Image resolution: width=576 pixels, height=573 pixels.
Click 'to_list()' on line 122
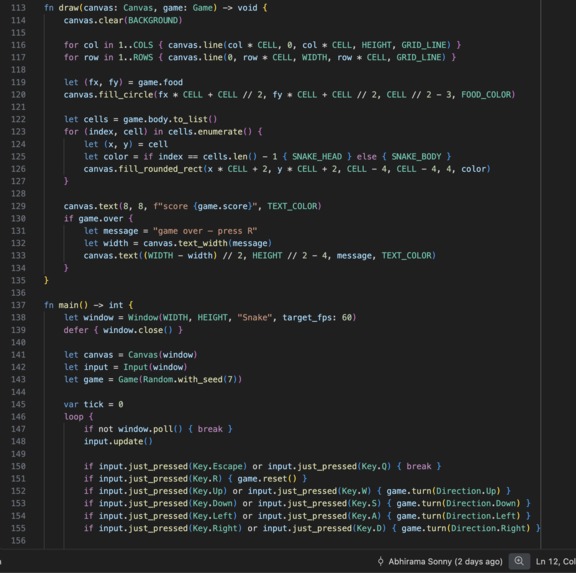pyautogui.click(x=195, y=119)
